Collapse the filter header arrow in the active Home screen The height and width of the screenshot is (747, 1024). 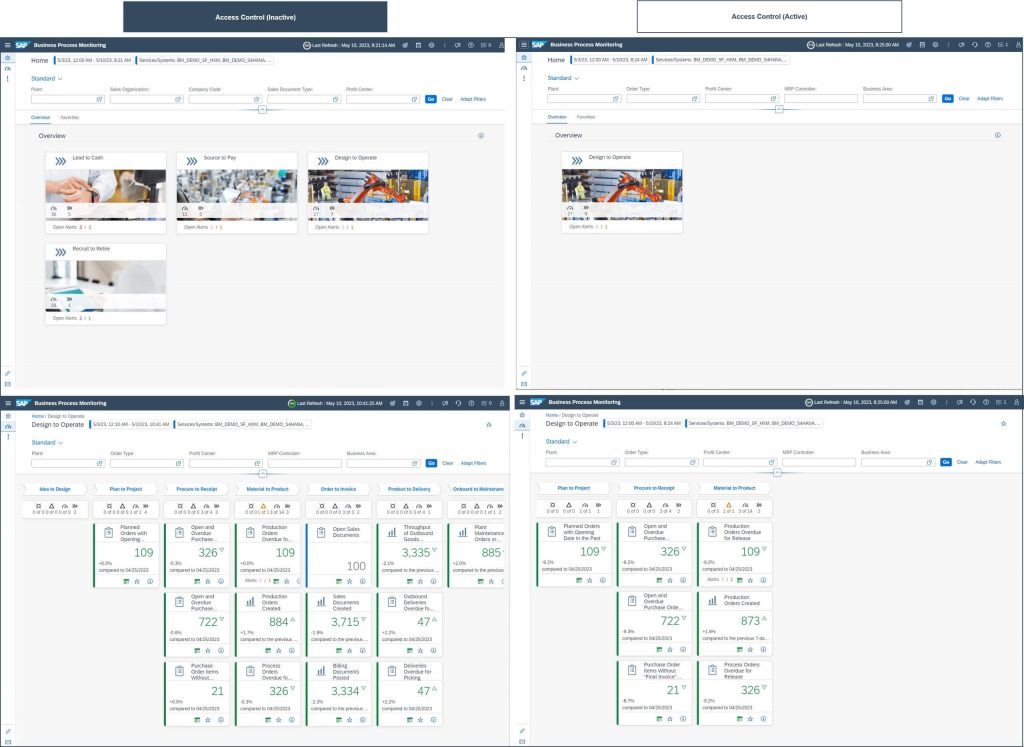pyautogui.click(x=778, y=108)
